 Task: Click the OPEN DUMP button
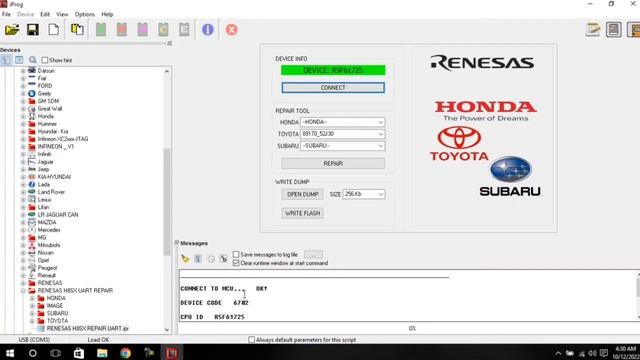(x=302, y=194)
